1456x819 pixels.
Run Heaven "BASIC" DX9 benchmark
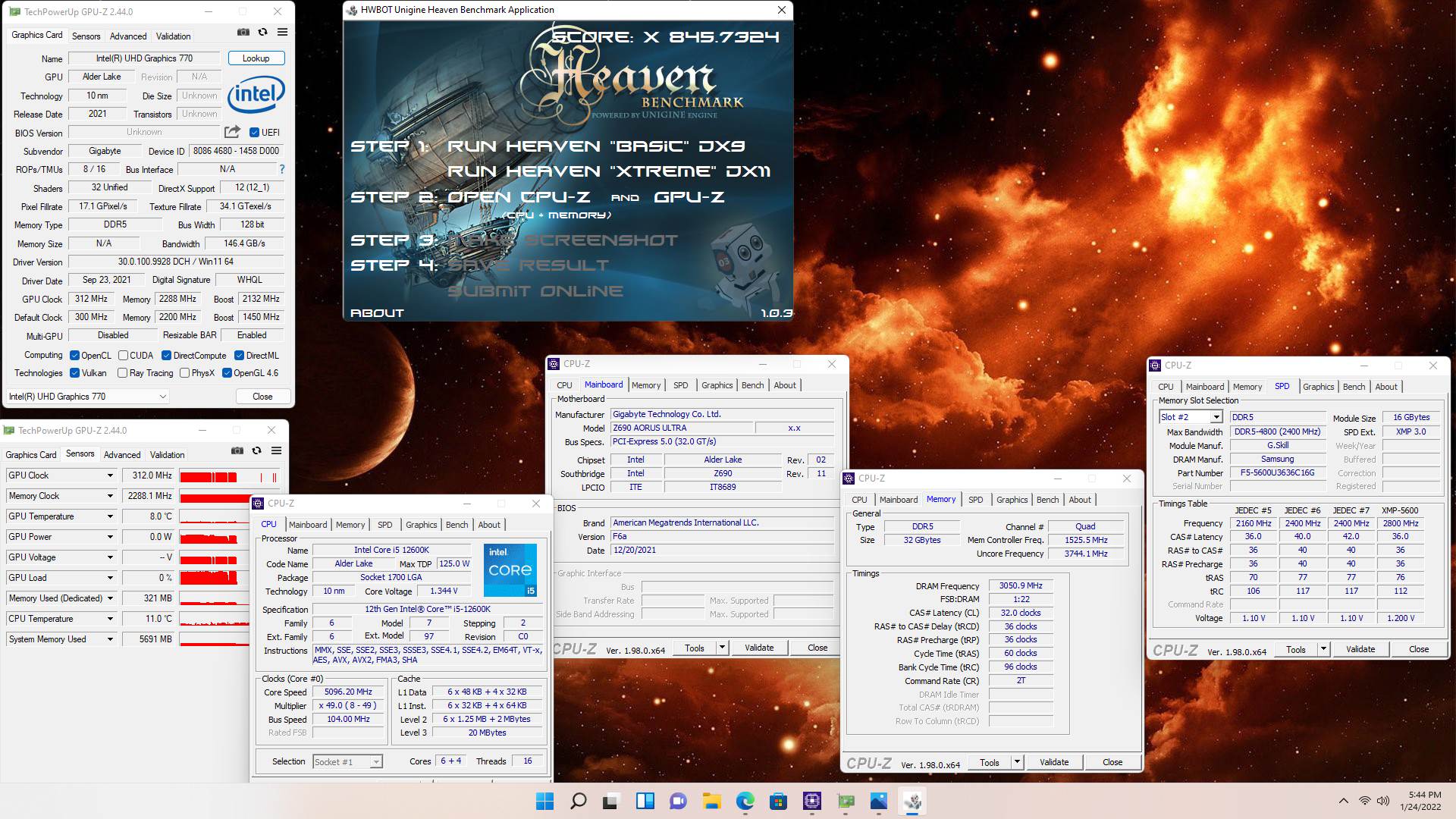596,146
